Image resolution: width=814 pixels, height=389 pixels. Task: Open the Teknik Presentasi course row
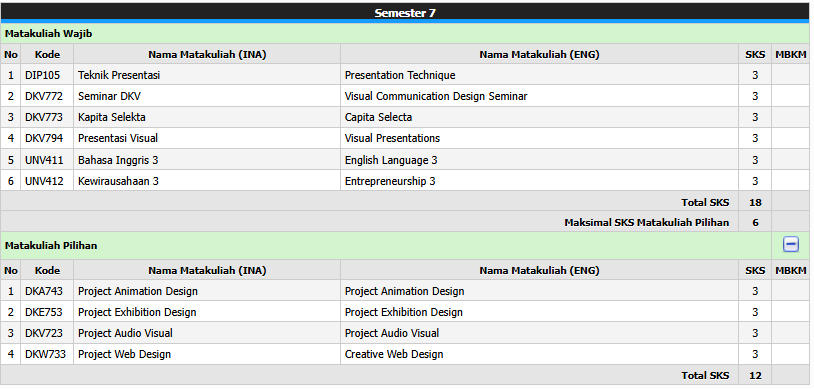click(405, 75)
